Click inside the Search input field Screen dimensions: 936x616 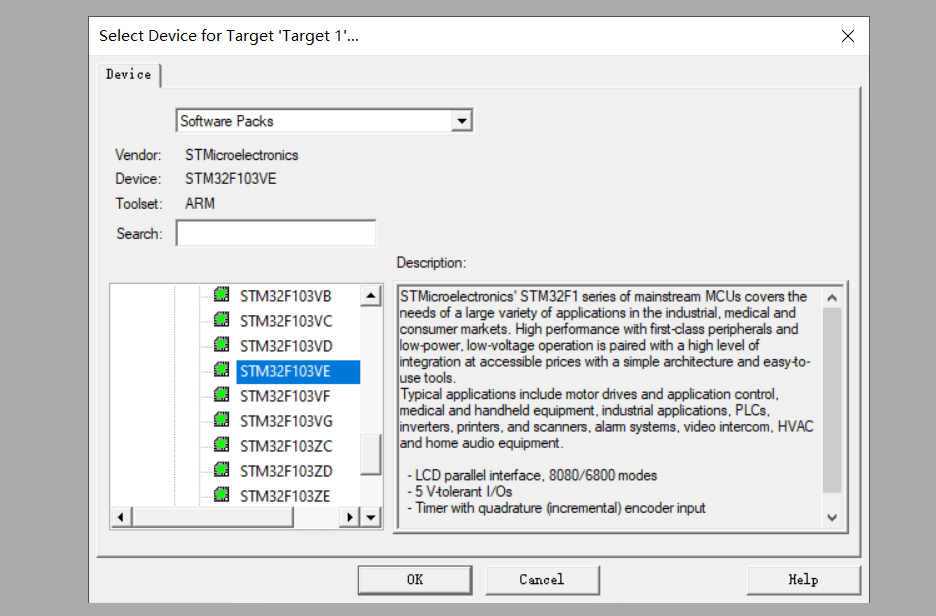(276, 233)
